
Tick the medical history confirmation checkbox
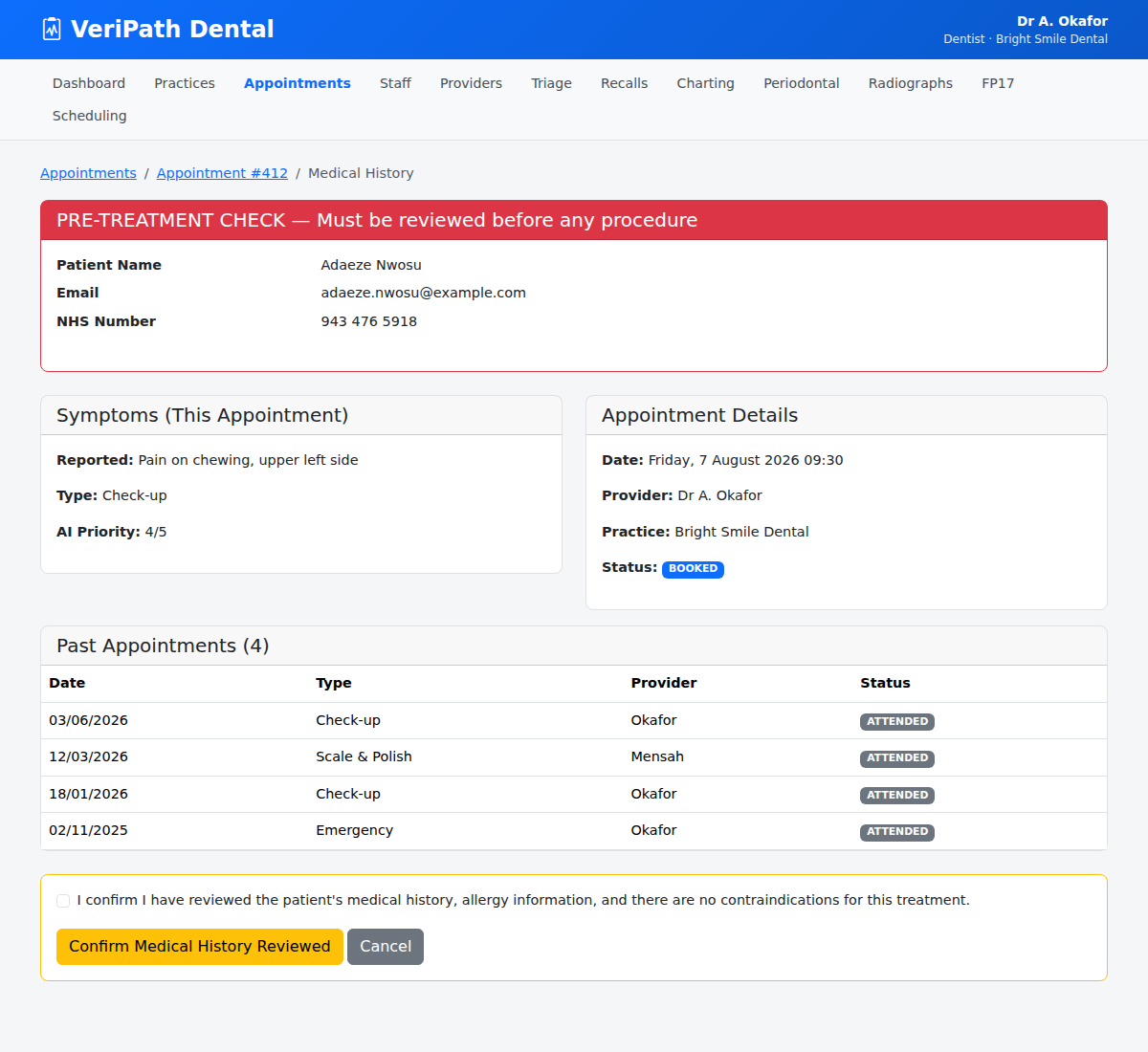[x=63, y=901]
